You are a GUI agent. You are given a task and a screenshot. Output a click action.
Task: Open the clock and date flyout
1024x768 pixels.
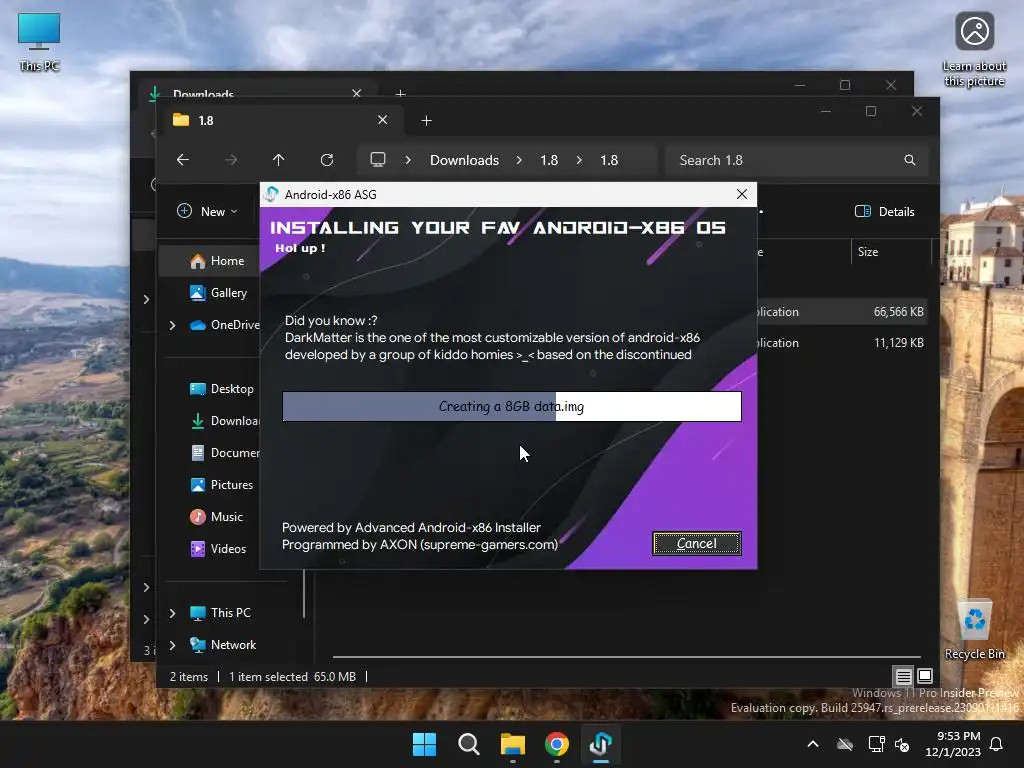(x=953, y=744)
